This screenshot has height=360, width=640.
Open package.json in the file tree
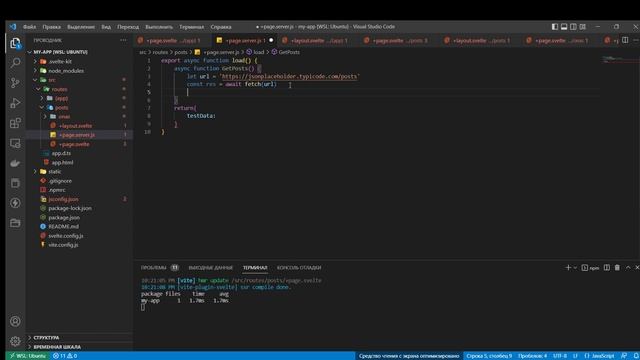tap(64, 218)
